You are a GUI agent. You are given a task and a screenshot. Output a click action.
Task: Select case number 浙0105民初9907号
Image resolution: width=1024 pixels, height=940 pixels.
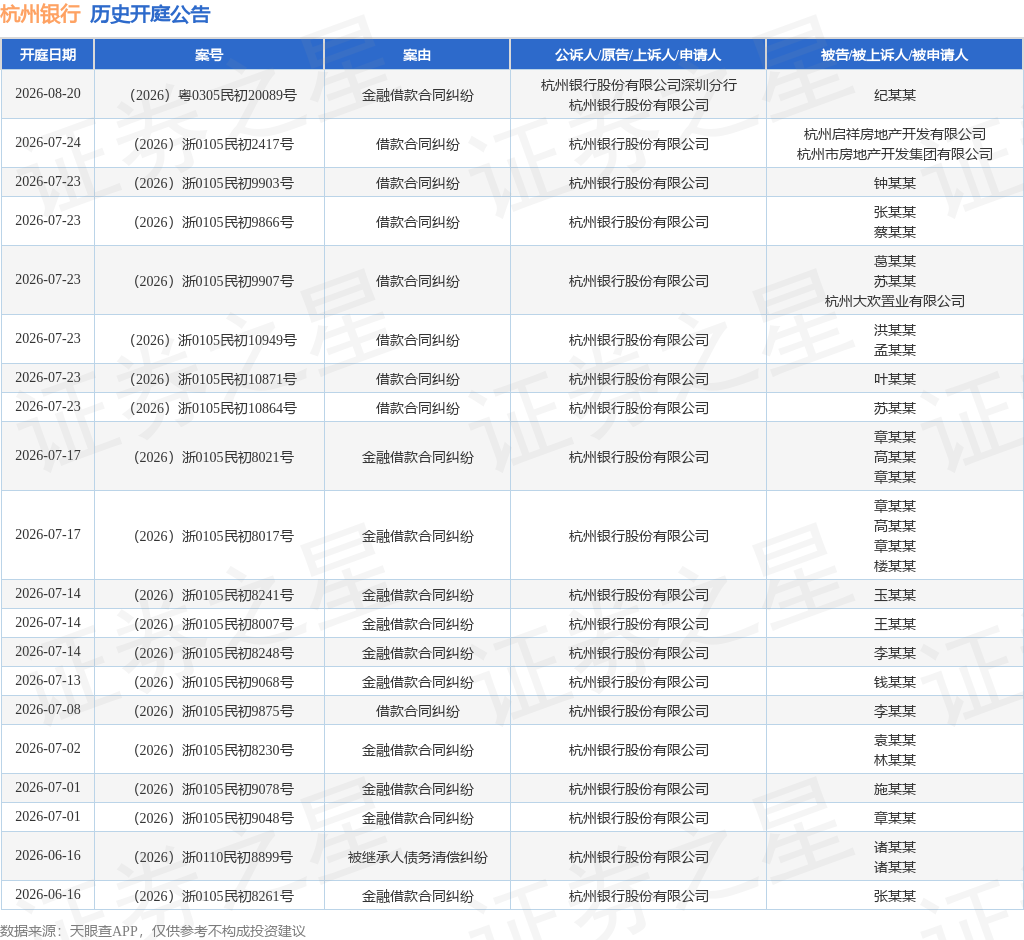(x=213, y=282)
